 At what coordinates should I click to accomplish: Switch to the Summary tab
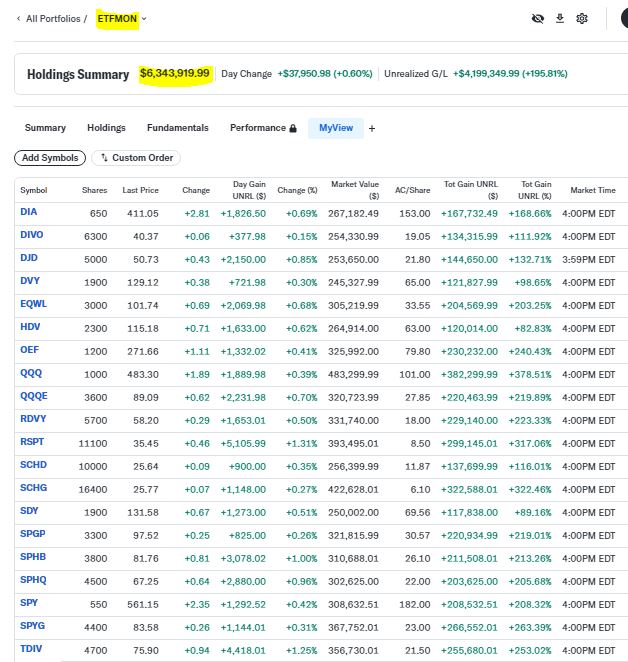45,128
